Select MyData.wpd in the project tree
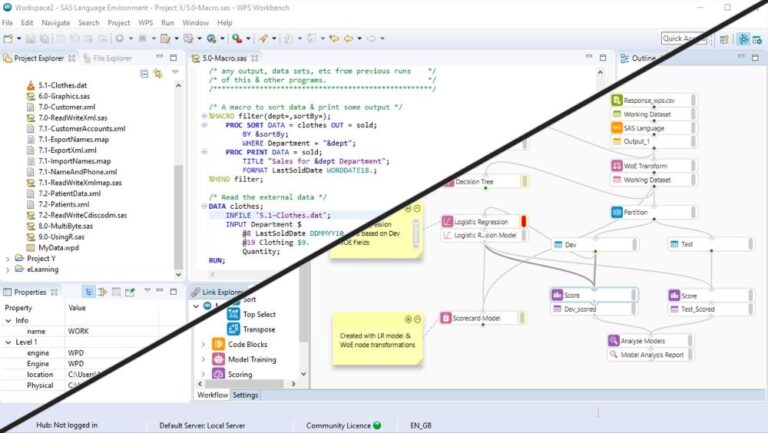 point(58,248)
